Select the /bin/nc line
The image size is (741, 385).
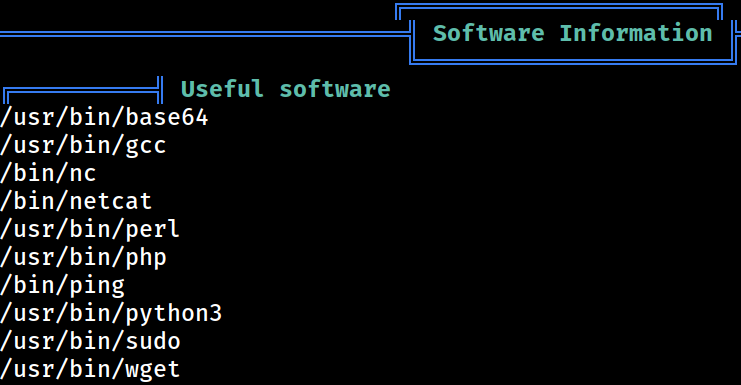[48, 173]
